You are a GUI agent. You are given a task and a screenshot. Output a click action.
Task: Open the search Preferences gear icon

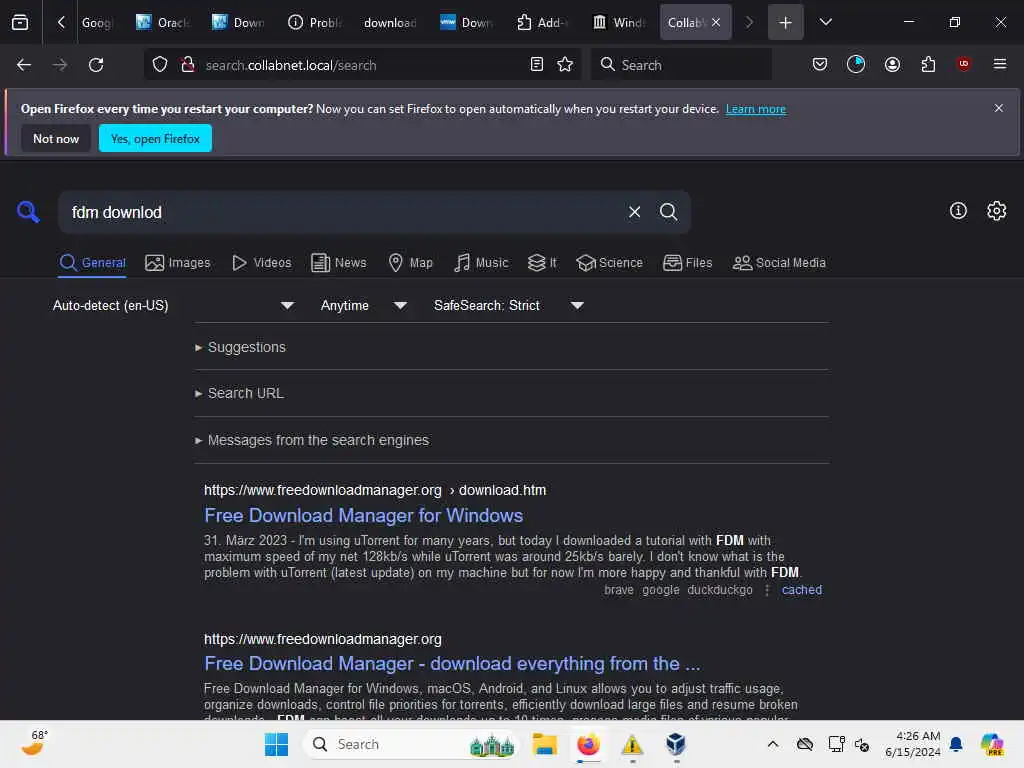997,210
